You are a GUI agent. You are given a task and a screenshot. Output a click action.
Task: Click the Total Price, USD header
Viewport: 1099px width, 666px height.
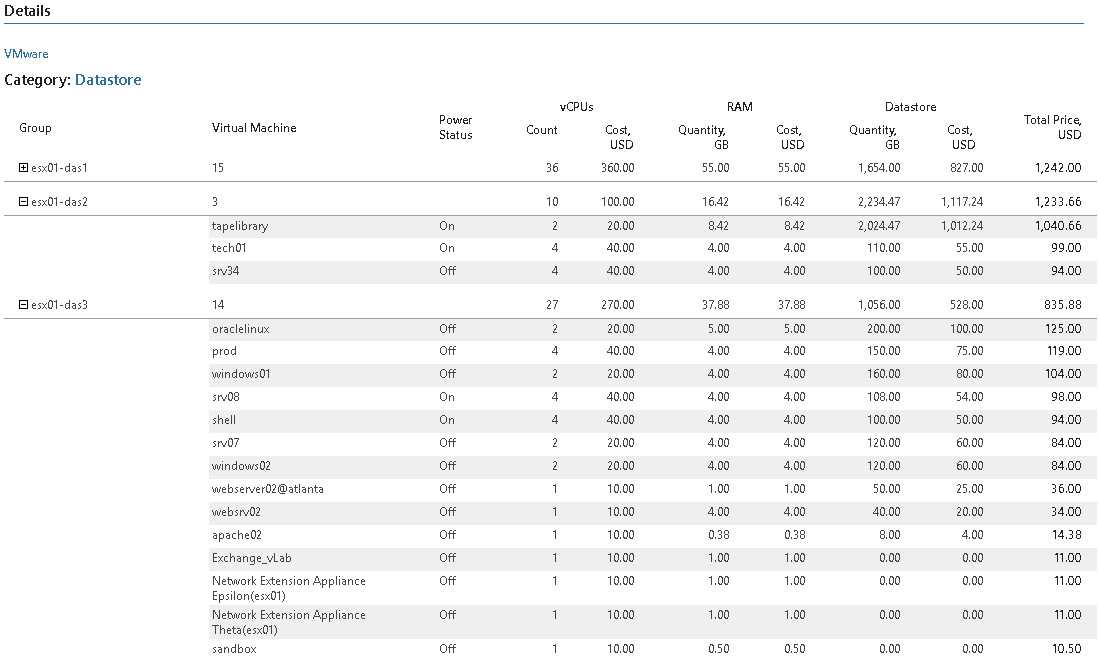click(x=1053, y=127)
